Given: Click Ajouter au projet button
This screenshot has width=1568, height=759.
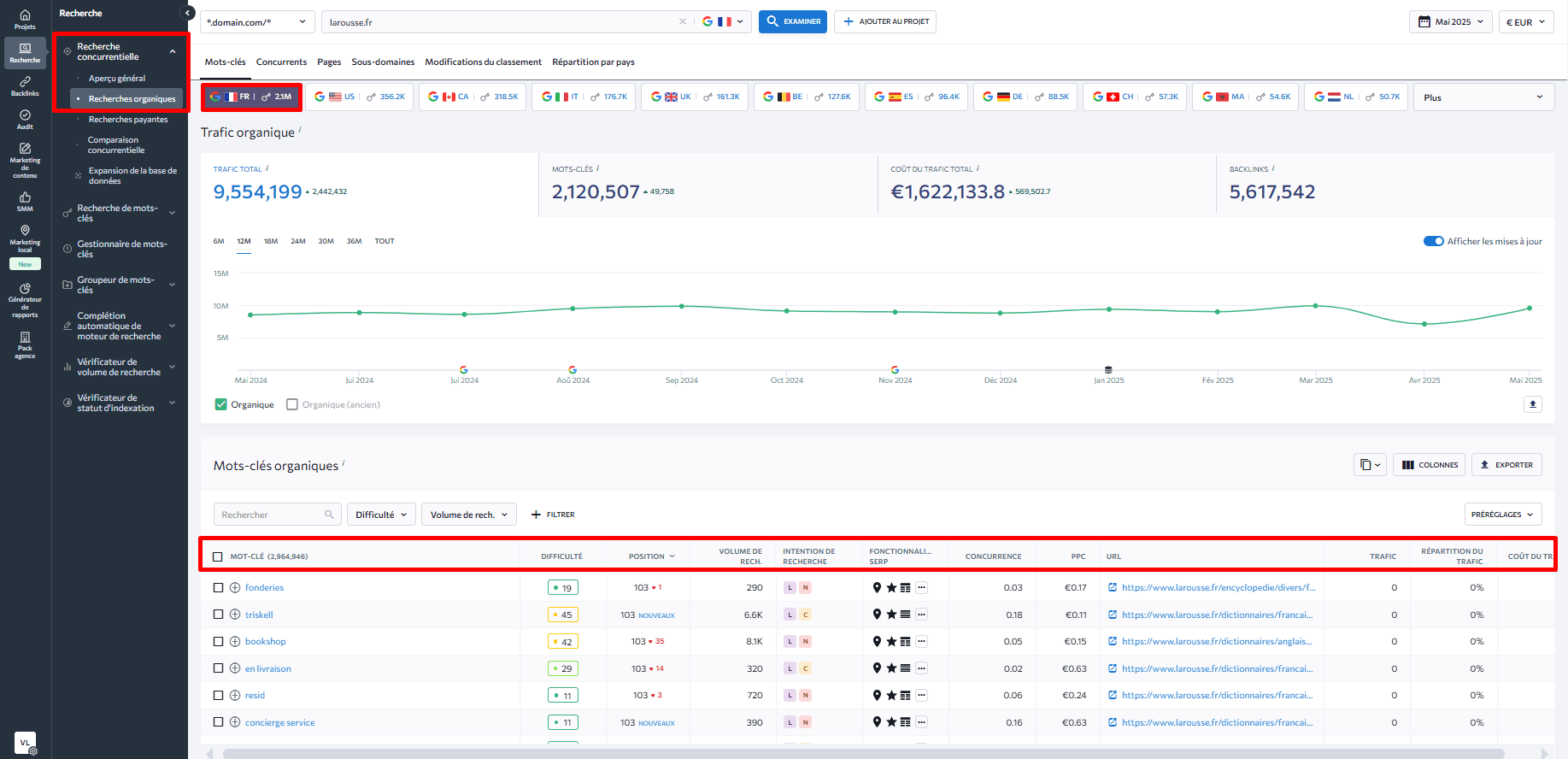Looking at the screenshot, I should tap(885, 21).
